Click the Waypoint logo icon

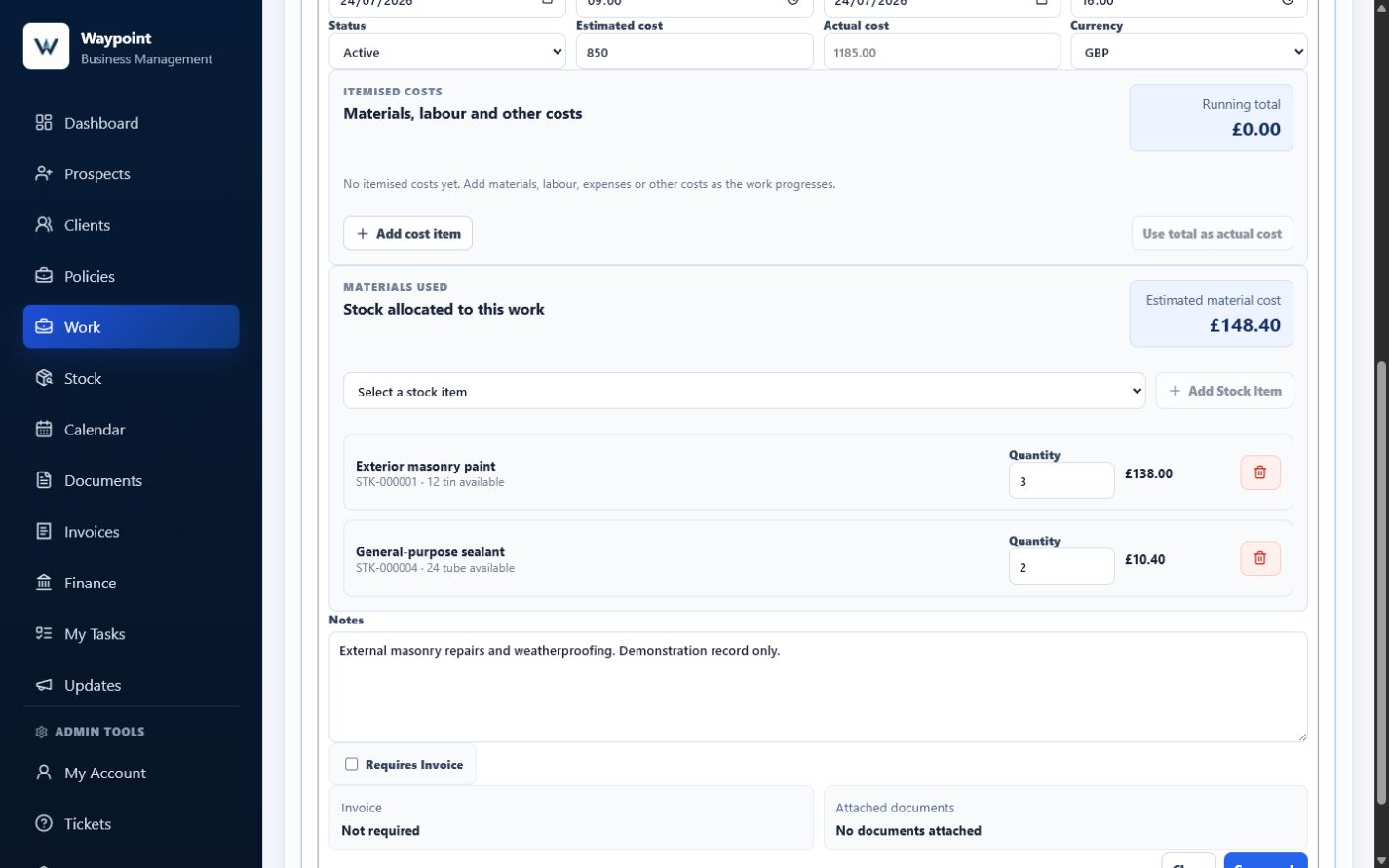click(x=46, y=47)
